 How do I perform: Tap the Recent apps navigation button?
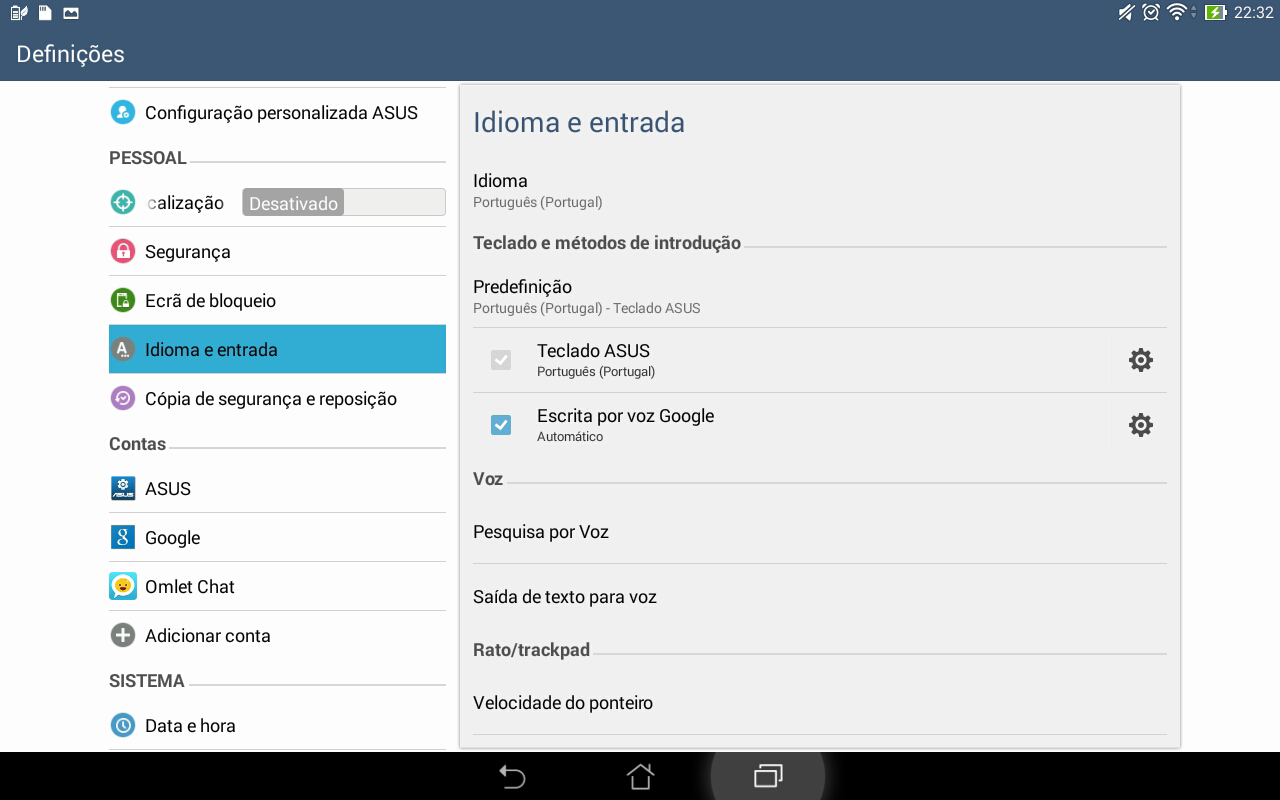coord(768,776)
